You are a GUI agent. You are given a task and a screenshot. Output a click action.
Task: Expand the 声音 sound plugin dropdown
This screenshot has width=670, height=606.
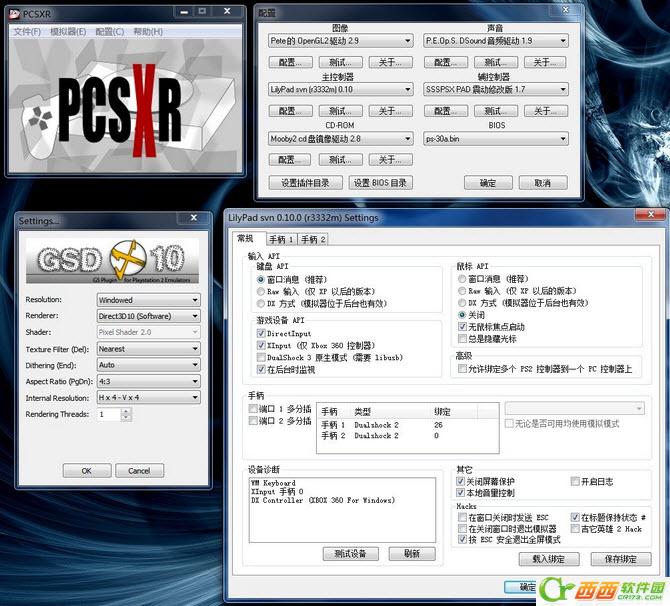(563, 41)
